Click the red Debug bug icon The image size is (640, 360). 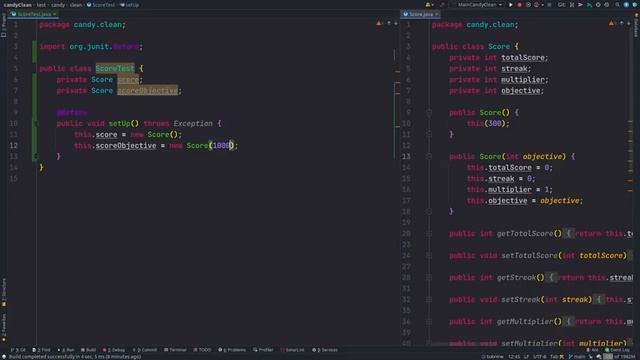tap(519, 5)
